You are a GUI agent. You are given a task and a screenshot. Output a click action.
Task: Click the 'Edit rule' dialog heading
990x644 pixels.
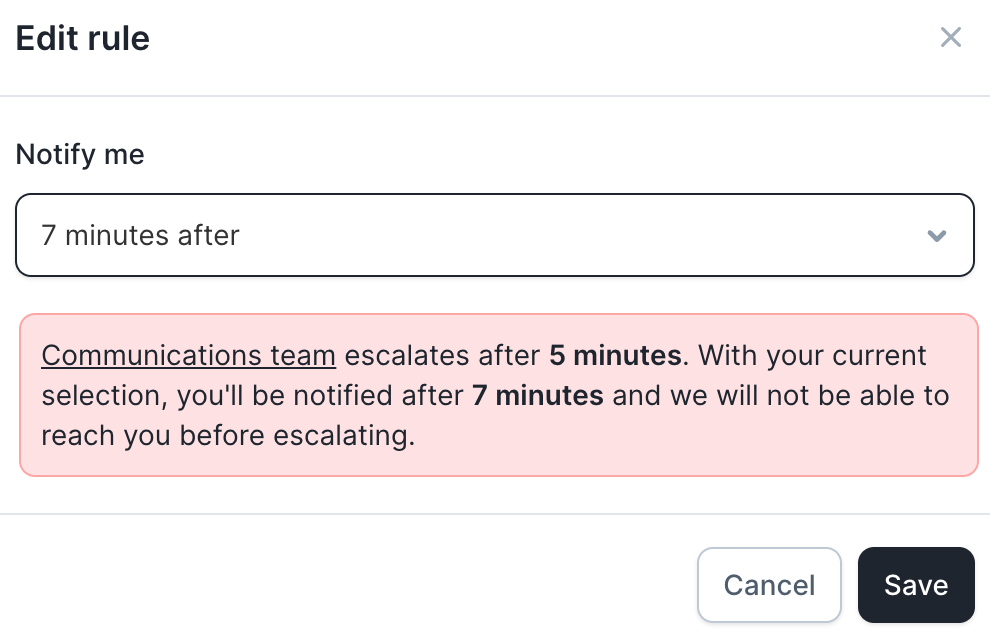(83, 39)
